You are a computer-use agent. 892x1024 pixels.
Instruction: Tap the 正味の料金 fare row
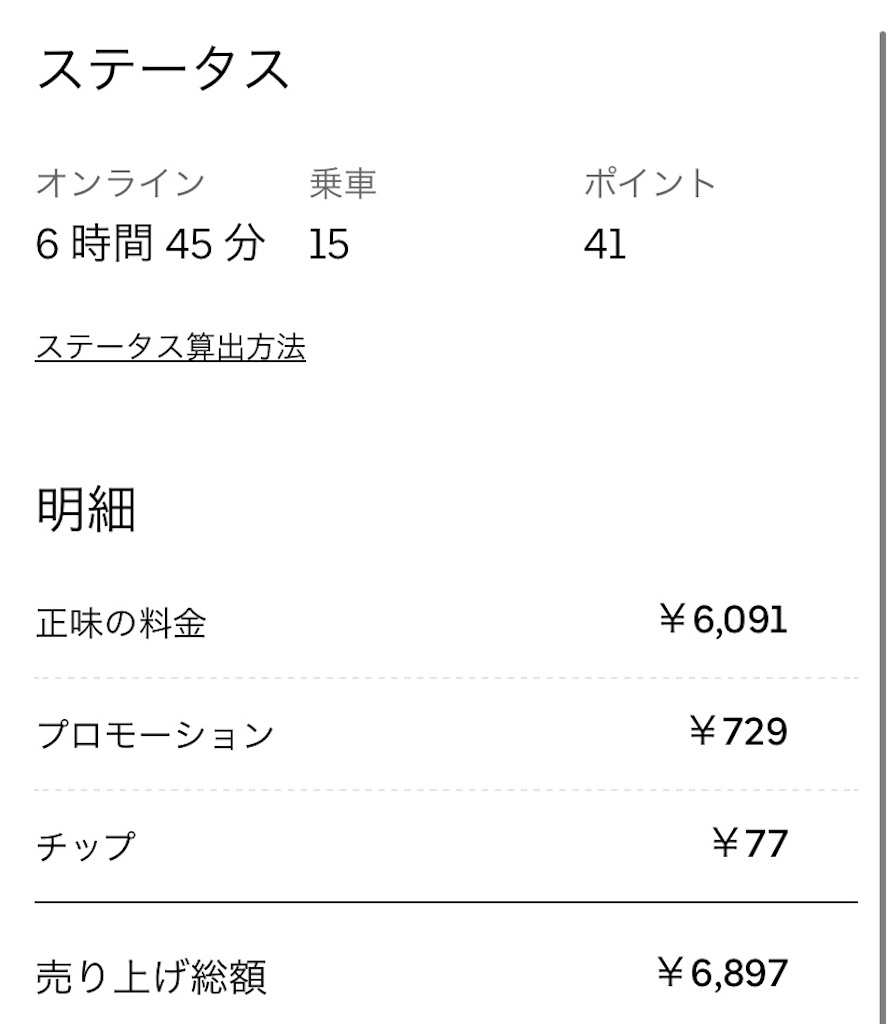tap(120, 620)
